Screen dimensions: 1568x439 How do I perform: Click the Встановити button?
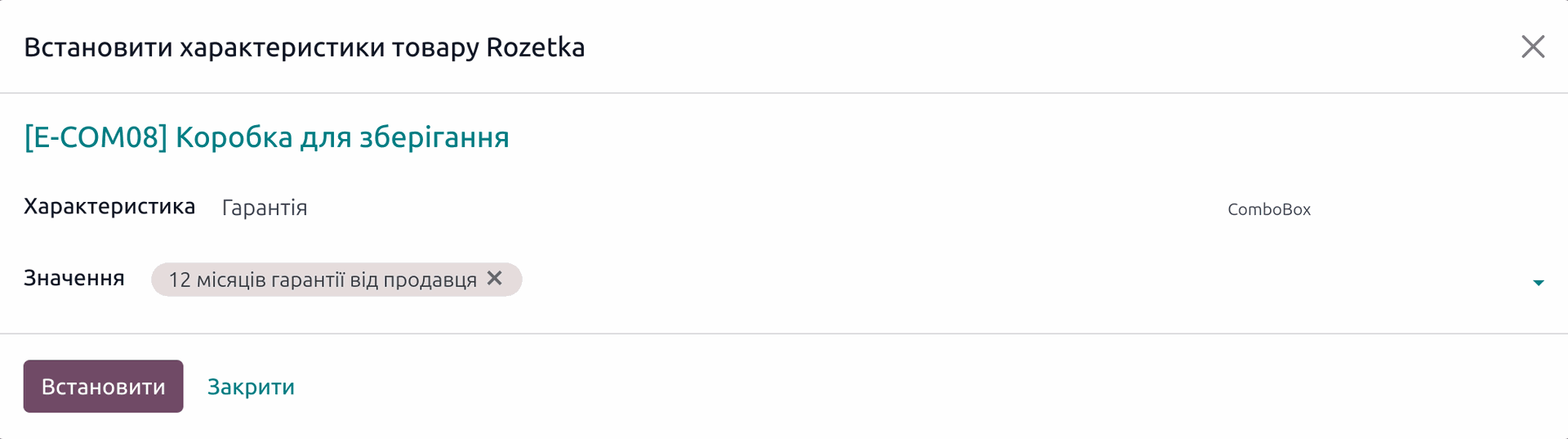103,386
